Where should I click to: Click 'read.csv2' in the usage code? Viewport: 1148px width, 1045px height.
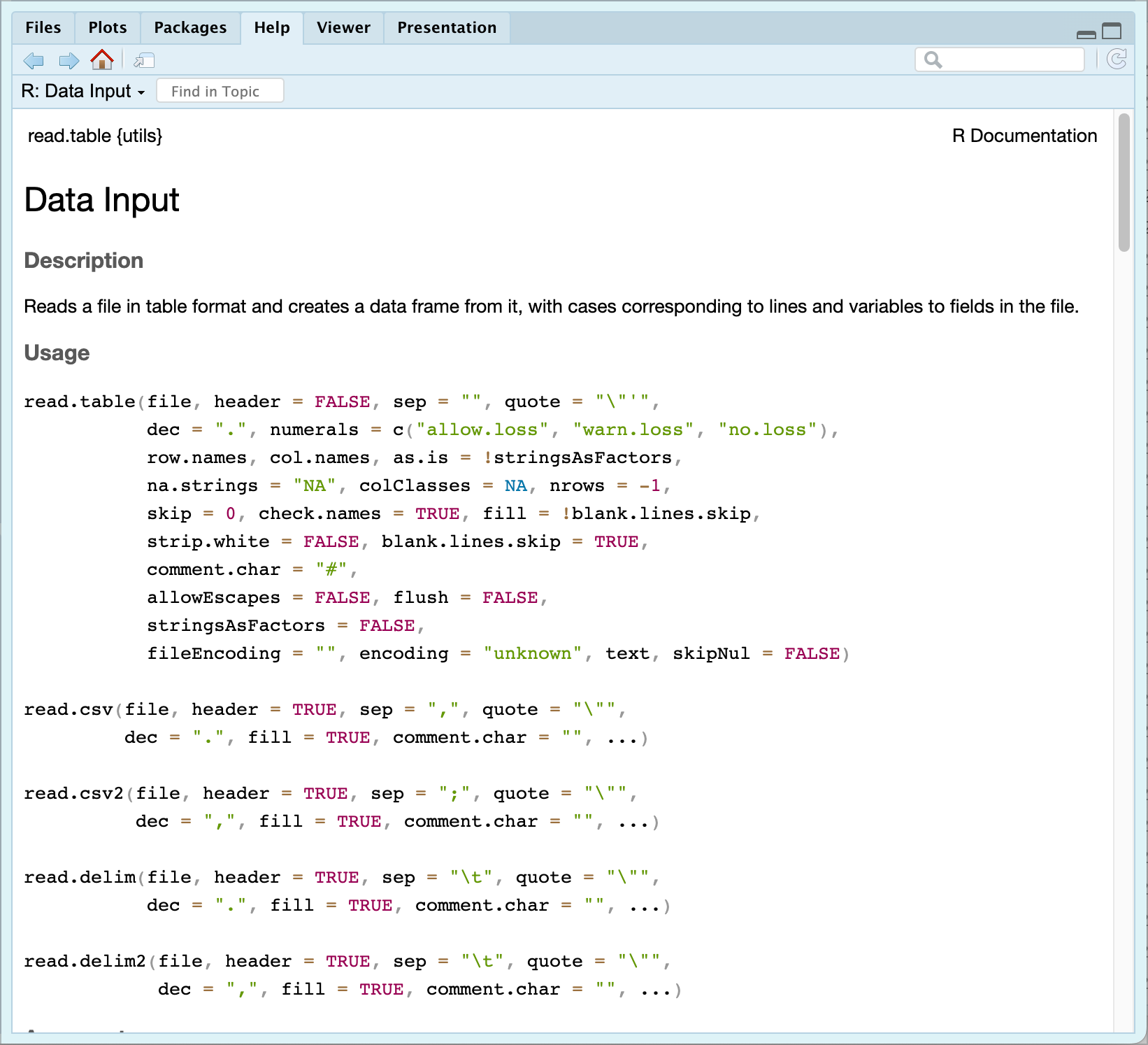[74, 793]
